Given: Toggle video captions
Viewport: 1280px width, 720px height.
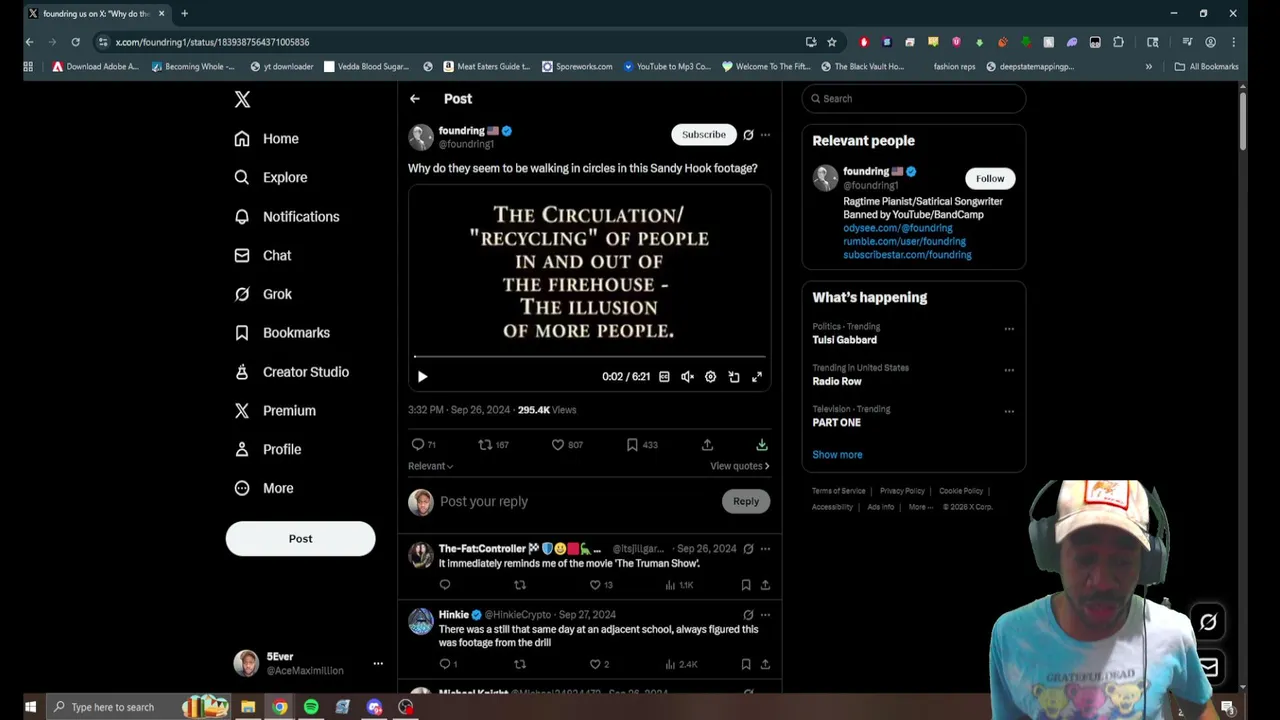Looking at the screenshot, I should 664,377.
